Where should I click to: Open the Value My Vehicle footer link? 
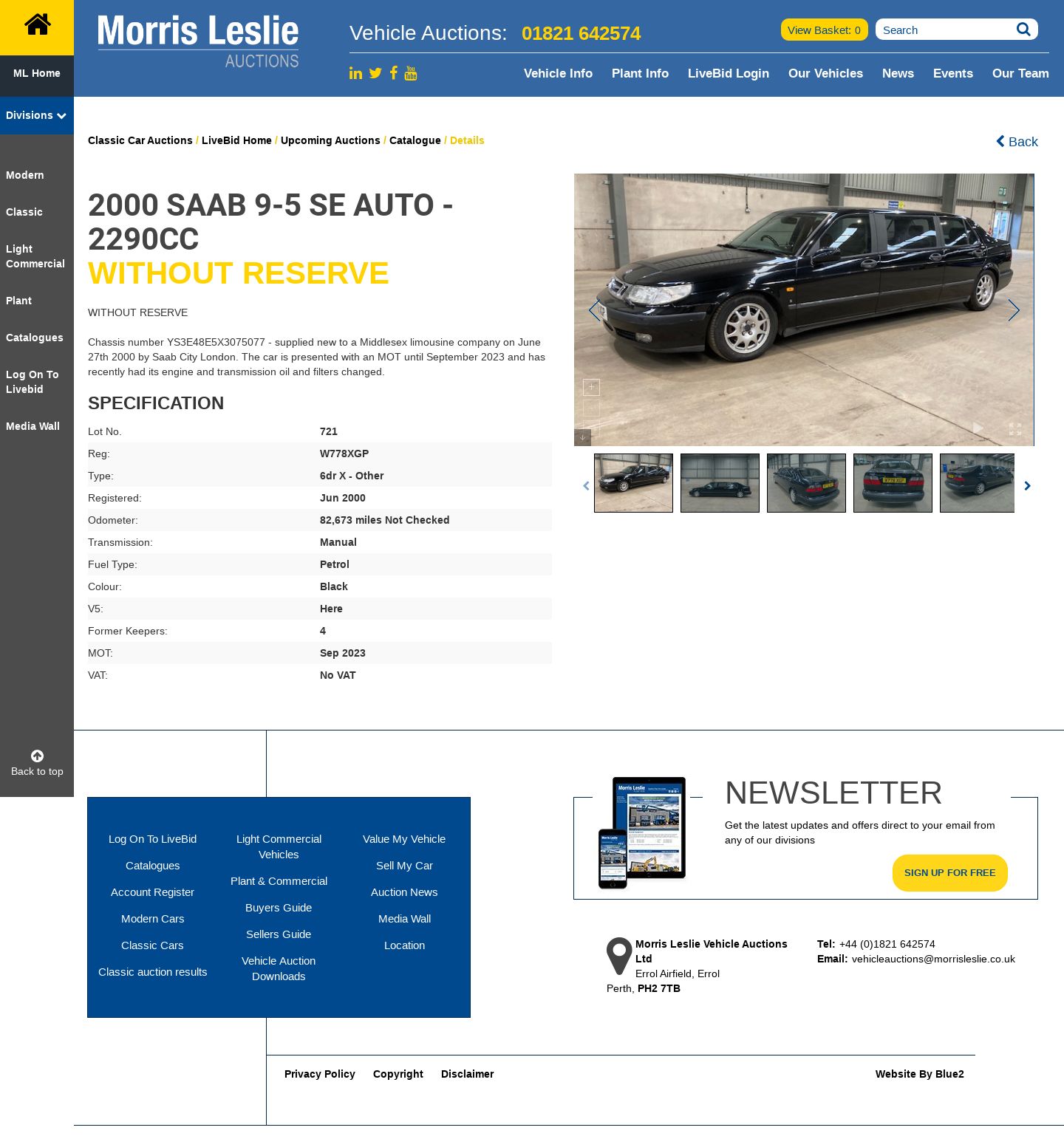click(404, 839)
